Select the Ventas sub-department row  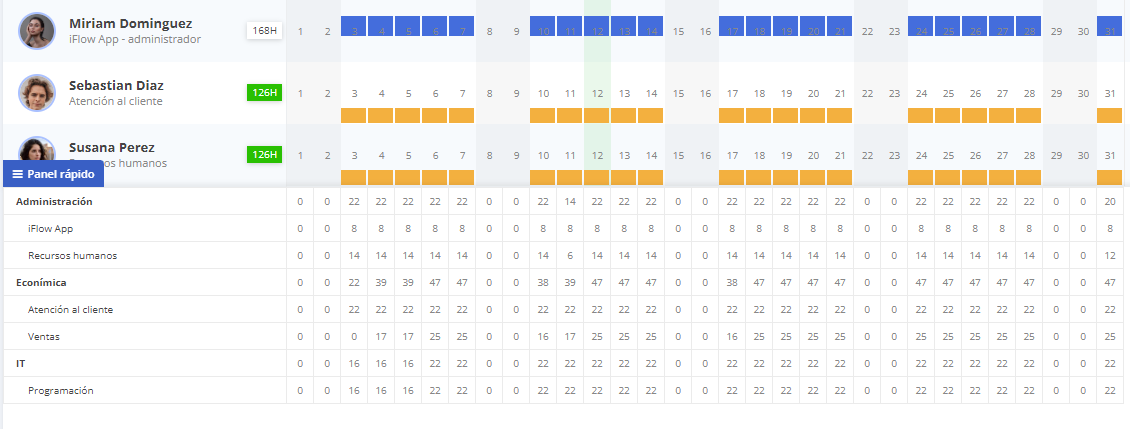tap(565, 337)
